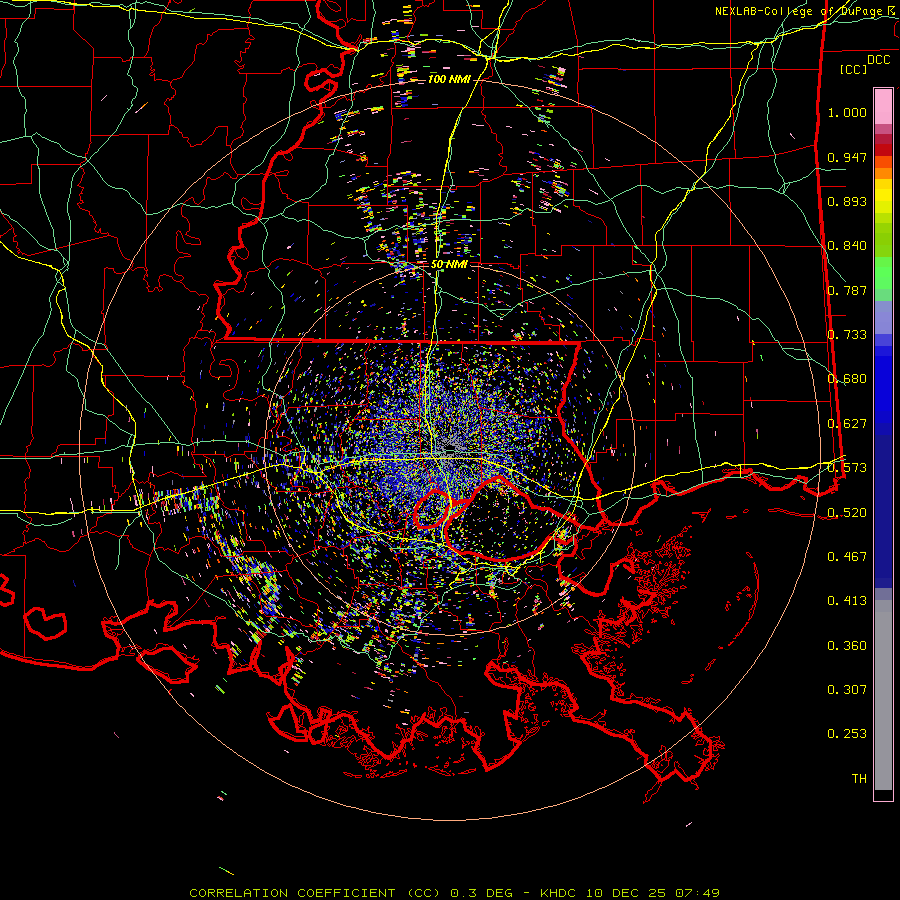
Task: Click the 0.733 color scale value
Action: tap(847, 335)
